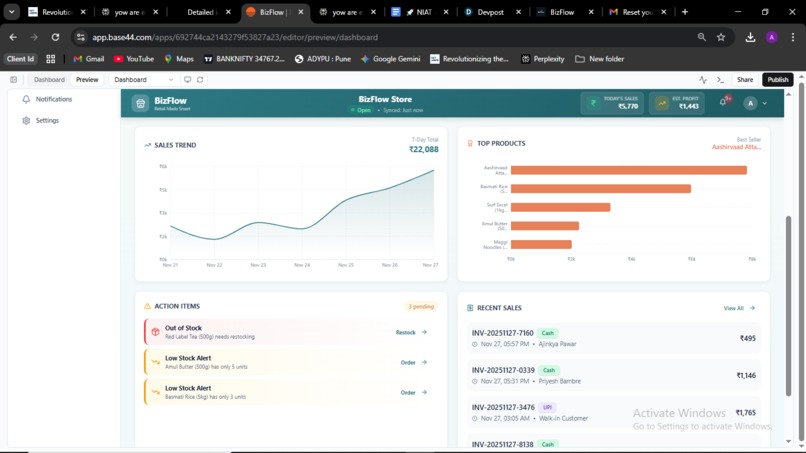This screenshot has height=453, width=806.
Task: Open the tab search dropdown arrow
Action: click(11, 11)
